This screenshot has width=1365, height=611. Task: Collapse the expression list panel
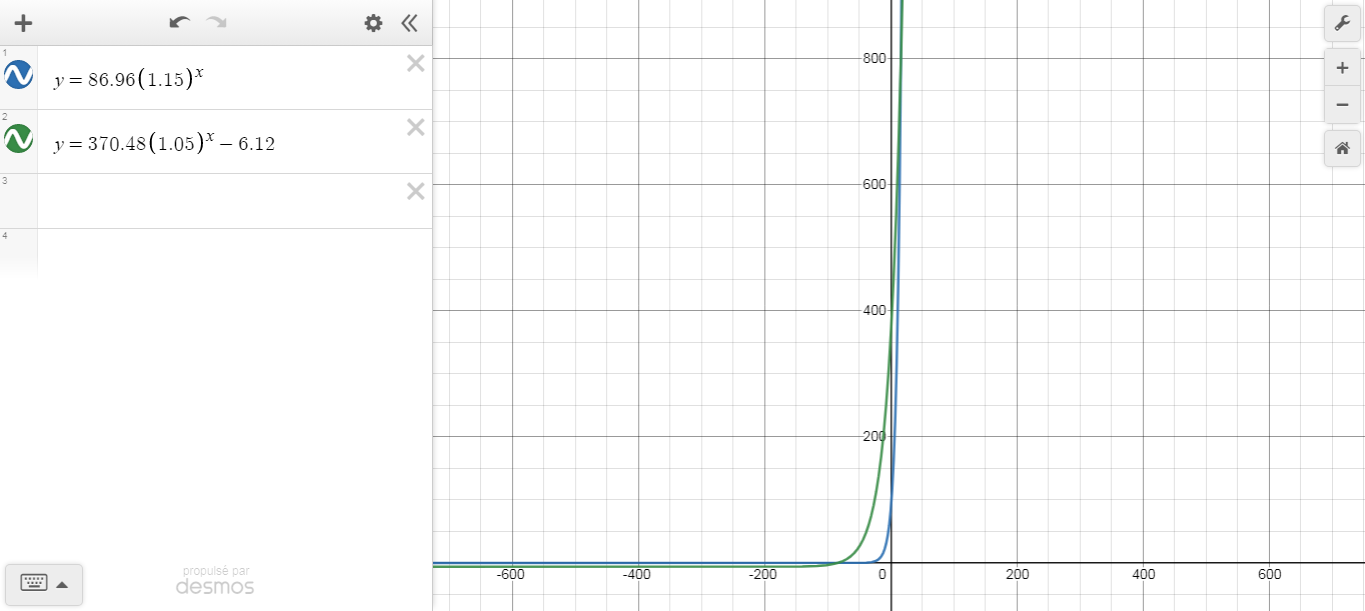409,23
